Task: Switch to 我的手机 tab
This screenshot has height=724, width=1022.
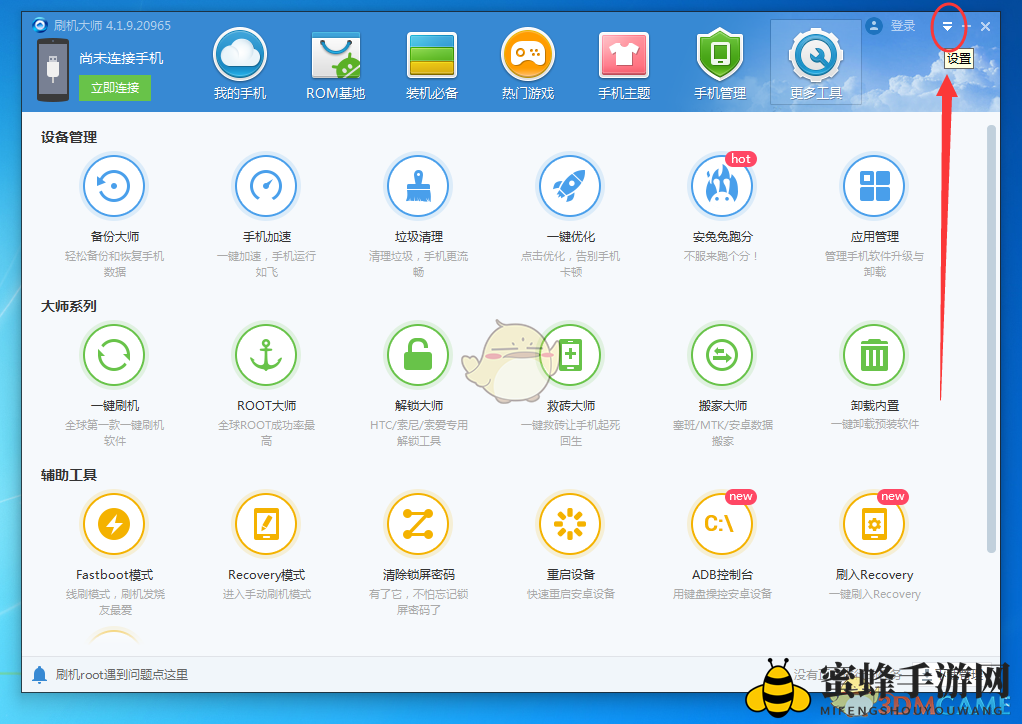Action: click(240, 64)
